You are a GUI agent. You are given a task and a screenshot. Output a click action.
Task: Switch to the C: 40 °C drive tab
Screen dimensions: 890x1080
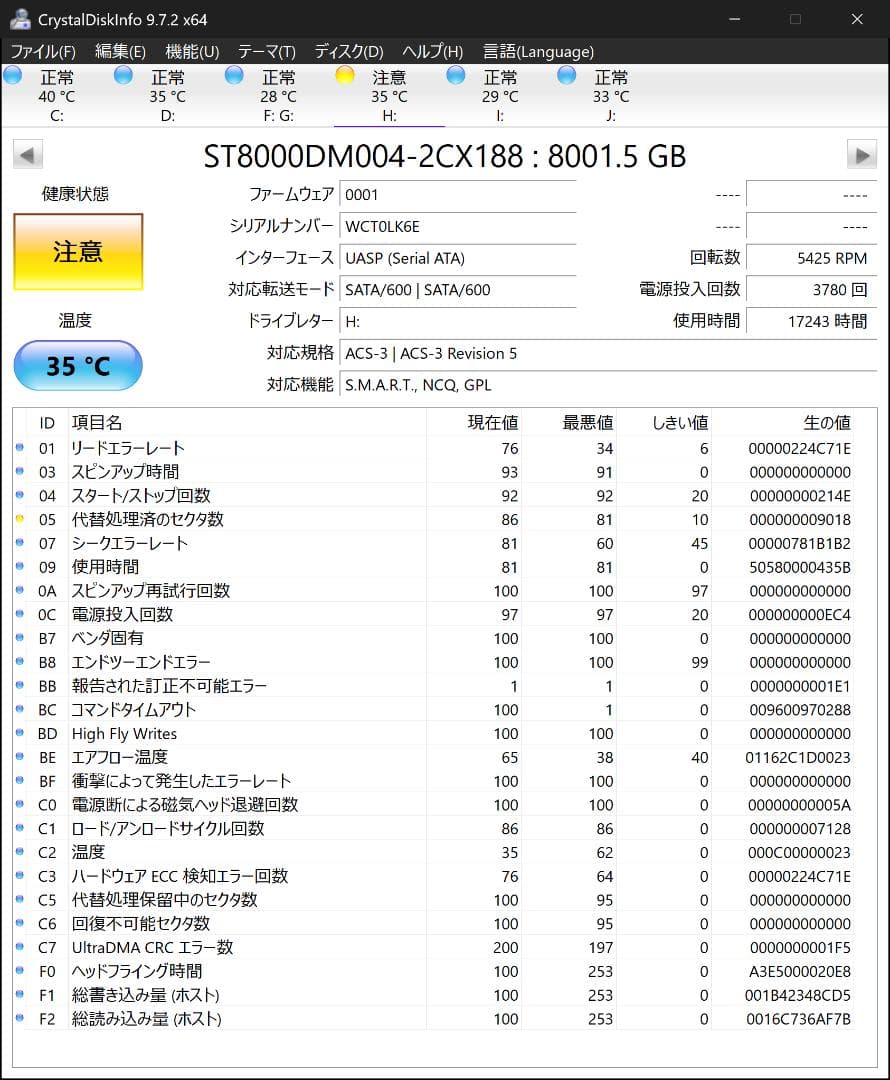(x=57, y=96)
